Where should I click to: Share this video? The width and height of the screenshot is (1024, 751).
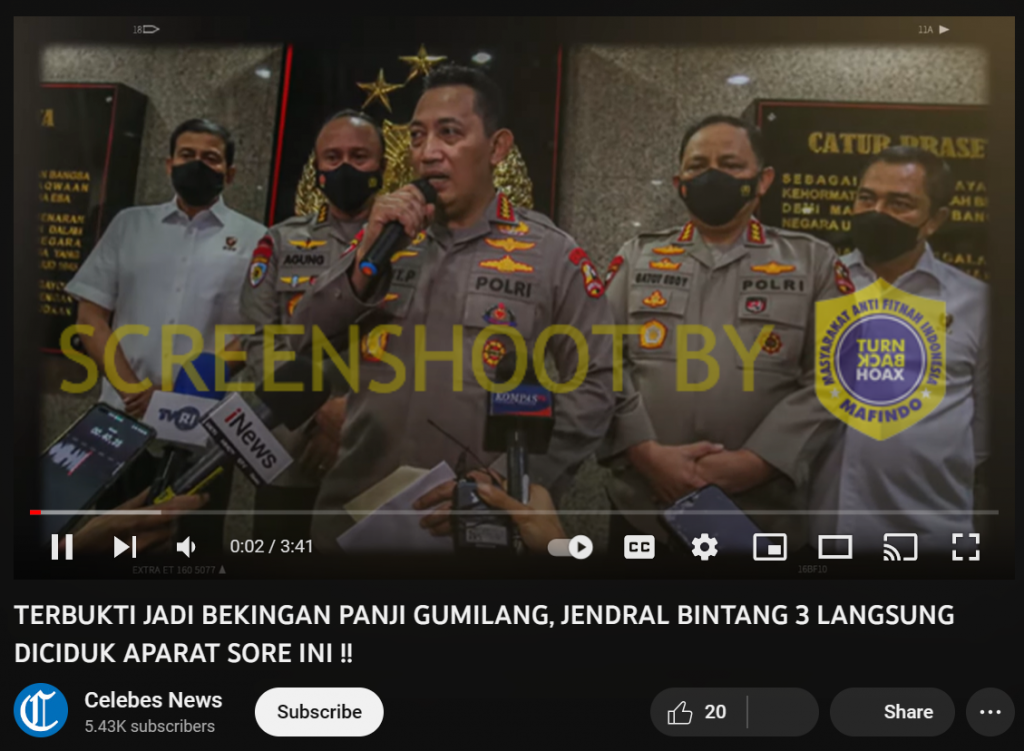click(x=891, y=712)
